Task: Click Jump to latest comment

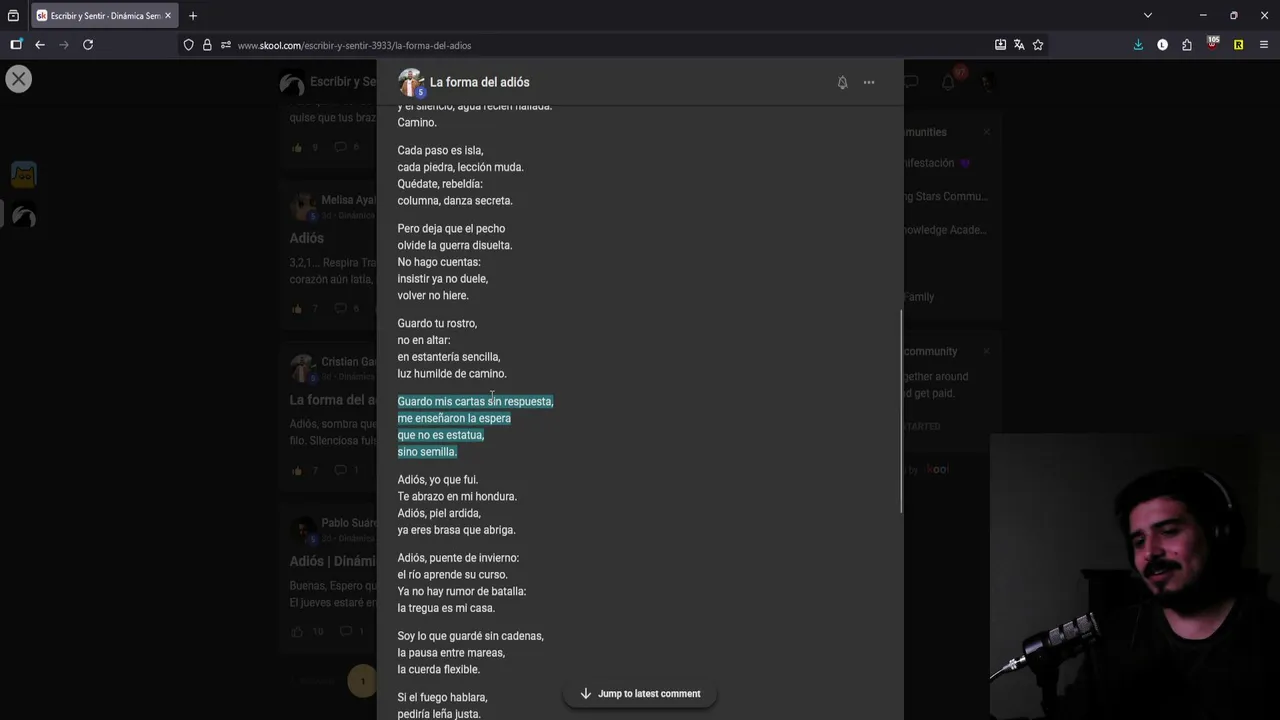Action: [x=640, y=694]
